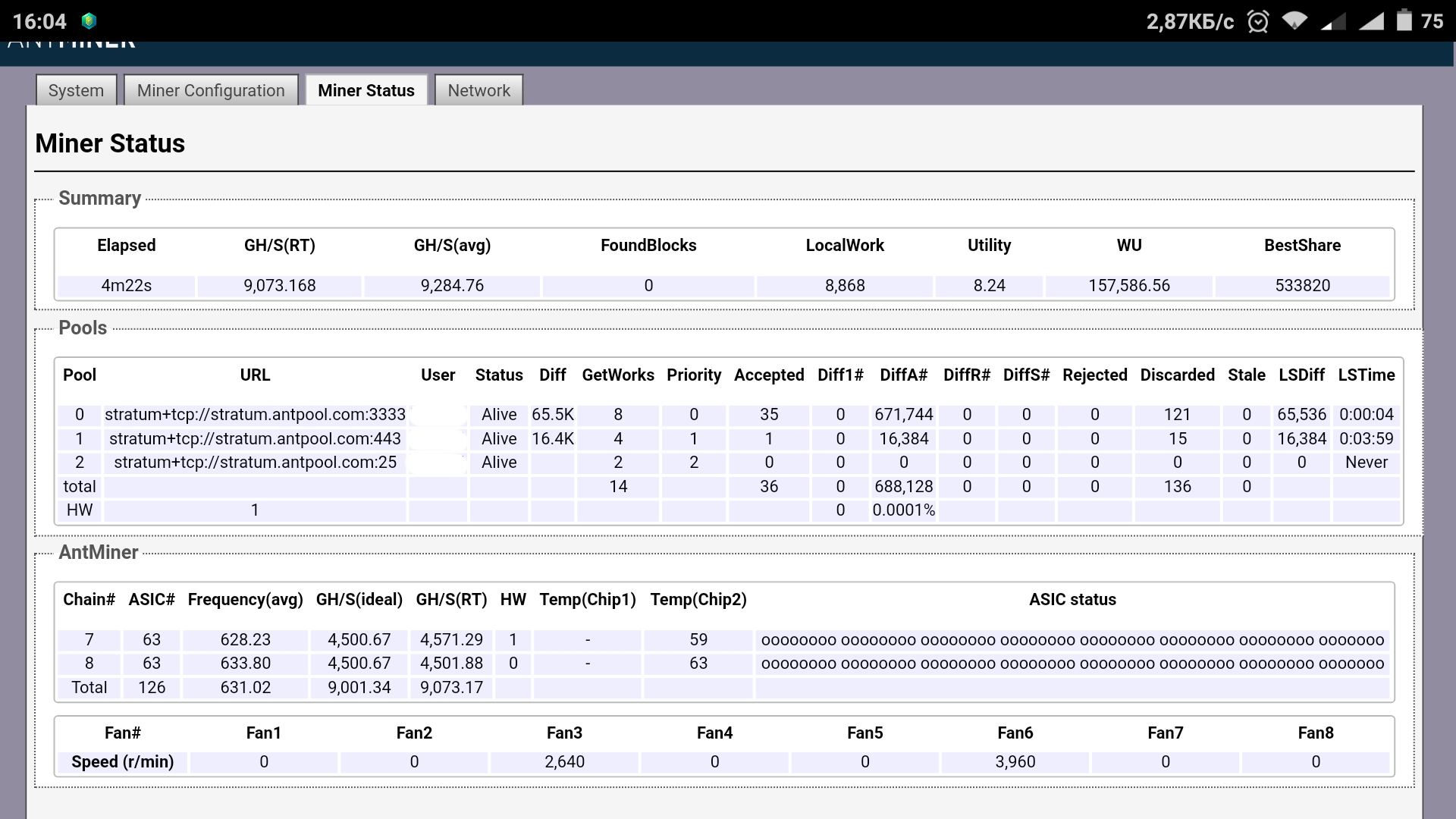This screenshot has width=1456, height=819.
Task: Select chain 8 frequency 633.80
Action: click(x=246, y=664)
